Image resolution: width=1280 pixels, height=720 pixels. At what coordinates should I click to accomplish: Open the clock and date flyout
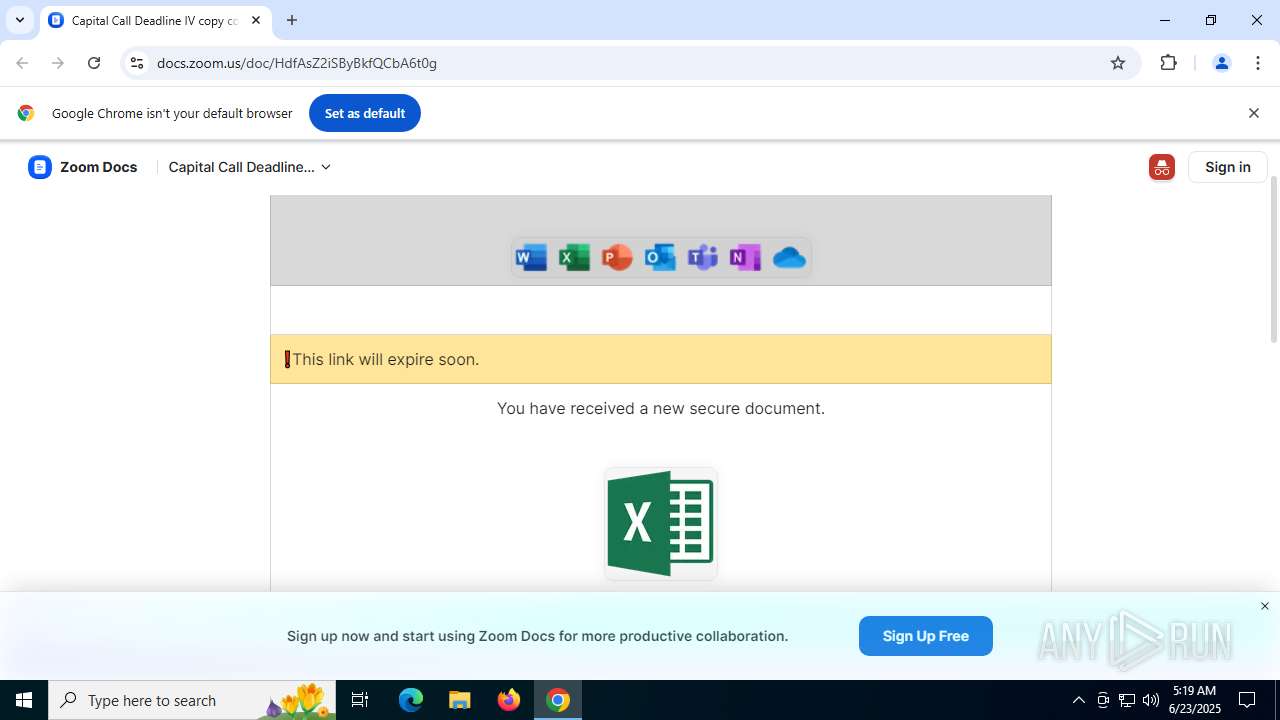point(1194,700)
